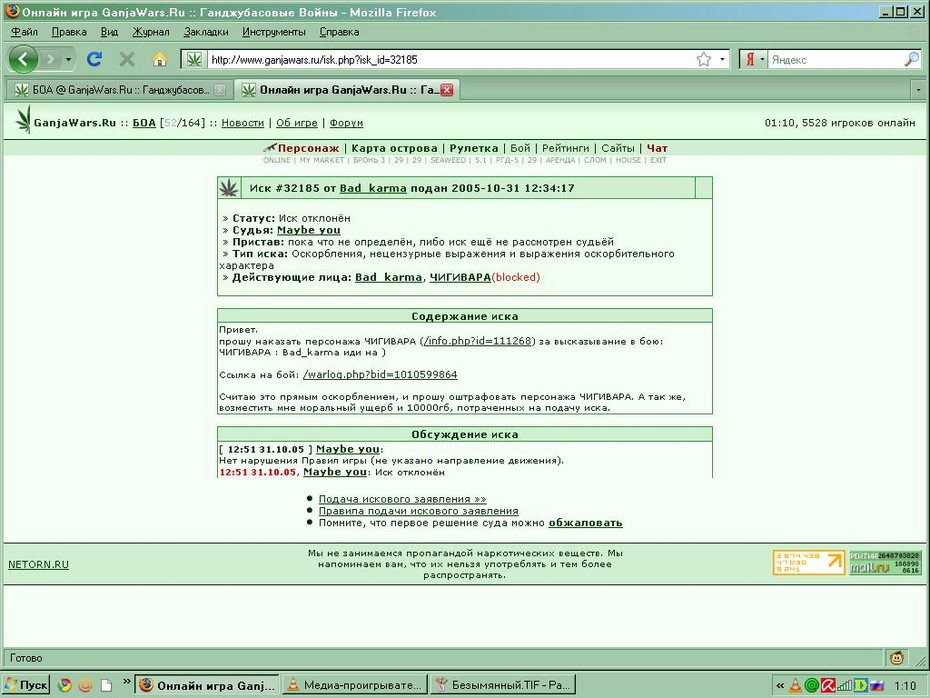Screen dimensions: 930x698
Task: Go to the Home page icon
Action: [x=160, y=59]
